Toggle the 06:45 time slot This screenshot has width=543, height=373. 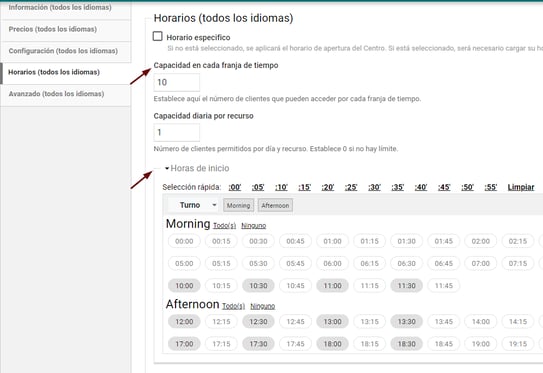tap(444, 264)
